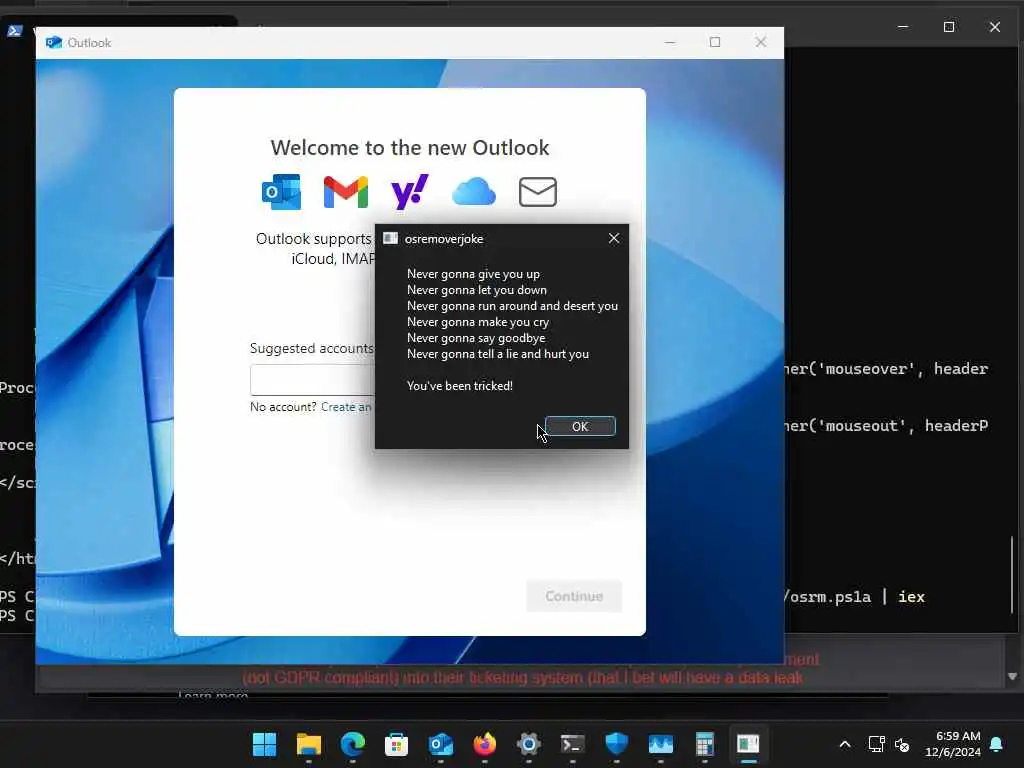Open the Windows Start menu
Image resolution: width=1024 pixels, height=768 pixels.
264,744
